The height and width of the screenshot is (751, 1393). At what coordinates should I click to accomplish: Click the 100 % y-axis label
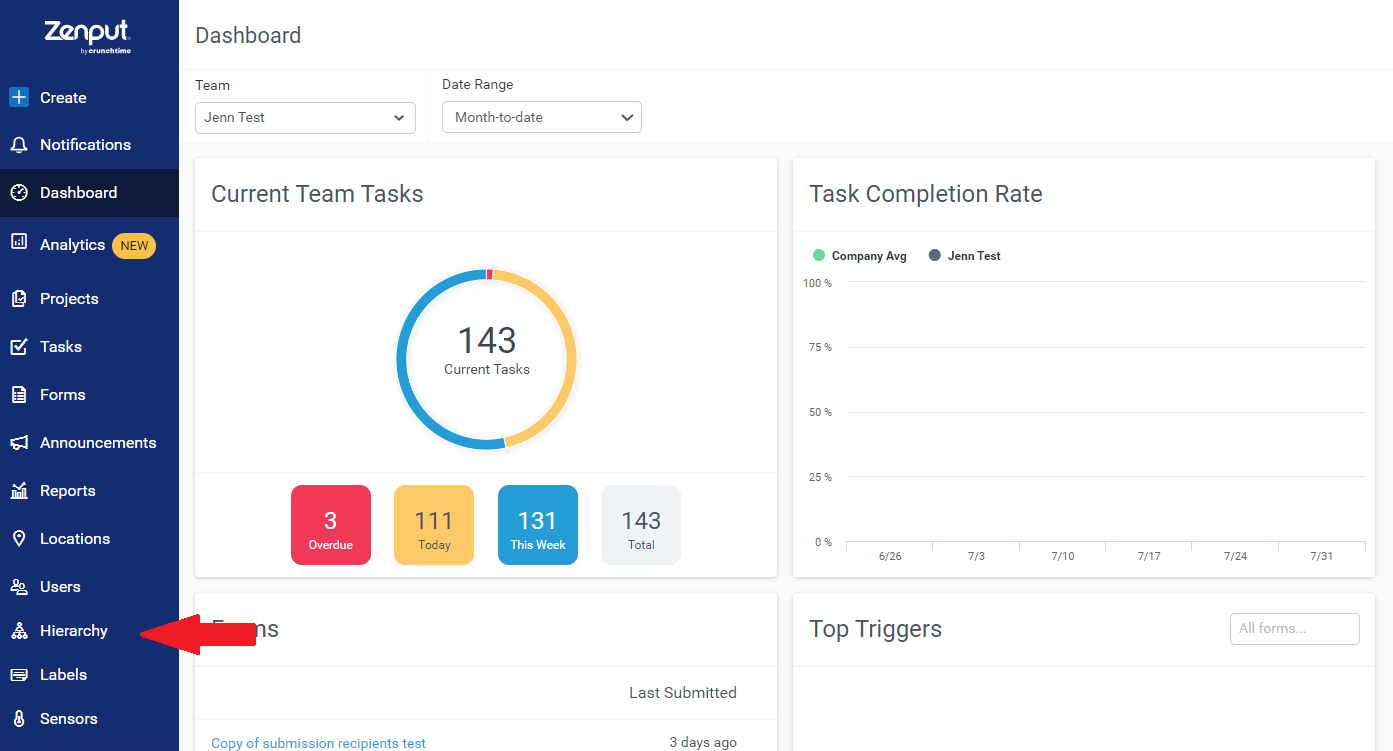coord(817,283)
